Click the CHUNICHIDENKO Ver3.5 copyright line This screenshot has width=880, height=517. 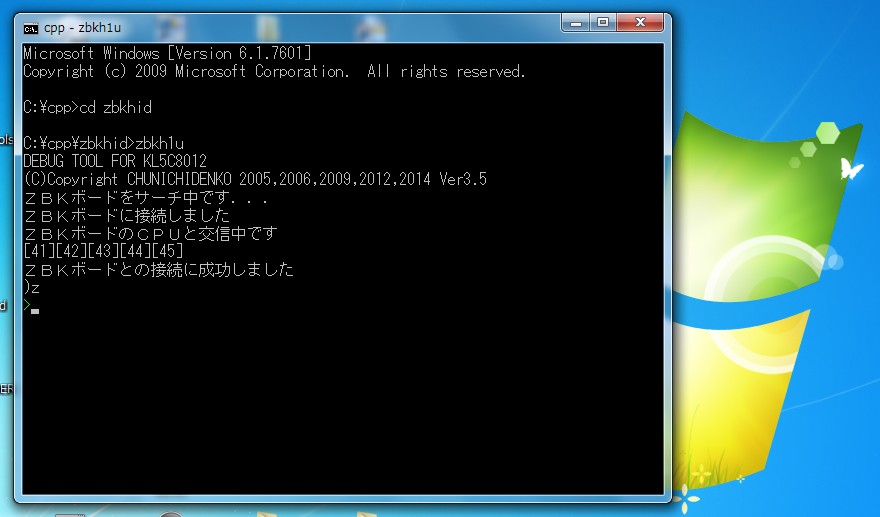pyautogui.click(x=255, y=179)
